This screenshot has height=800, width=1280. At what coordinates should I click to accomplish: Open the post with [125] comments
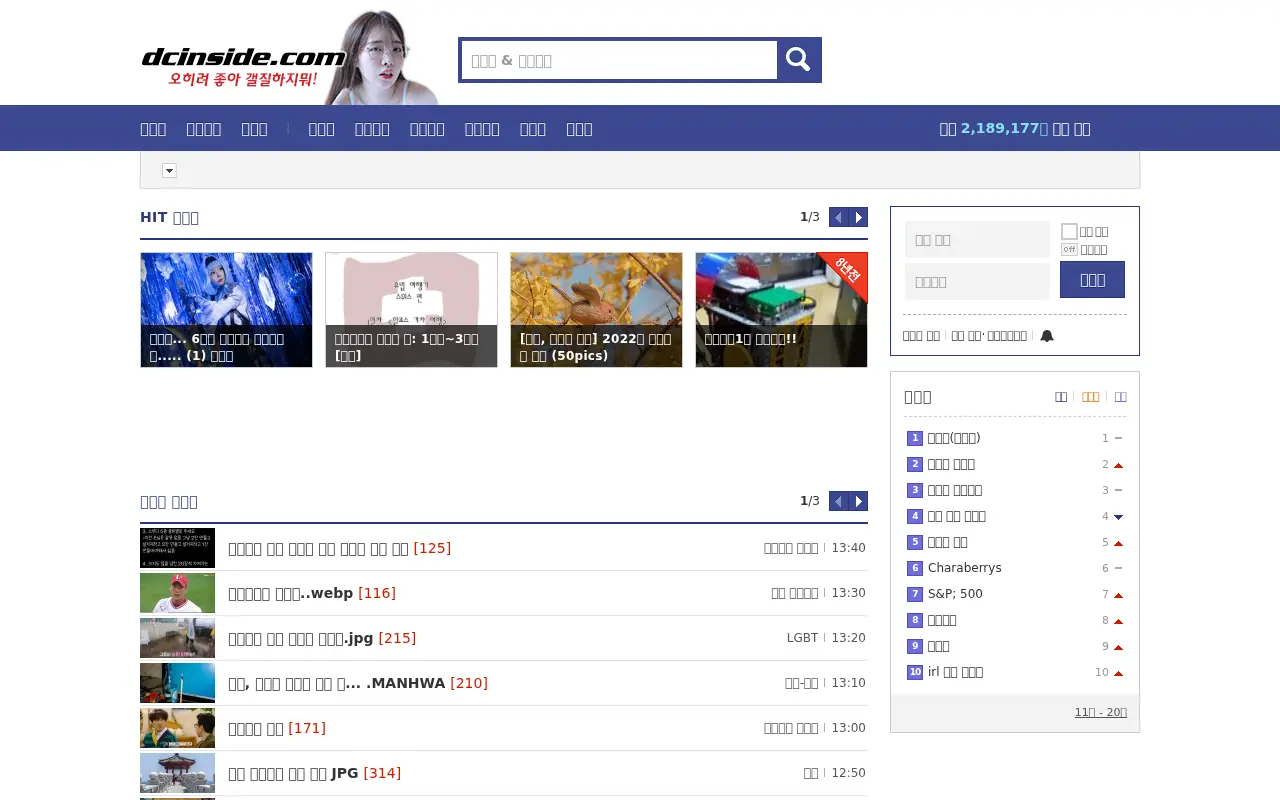[339, 548]
